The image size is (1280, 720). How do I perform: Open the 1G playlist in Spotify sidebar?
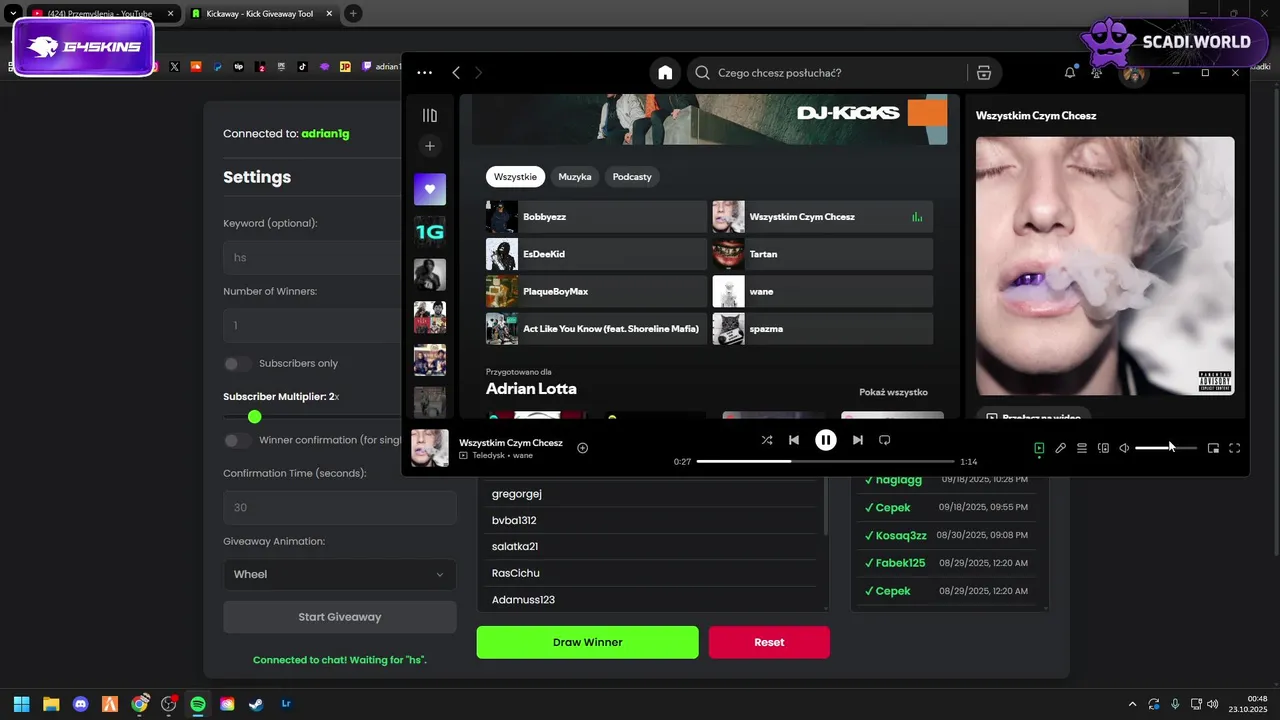pyautogui.click(x=430, y=232)
